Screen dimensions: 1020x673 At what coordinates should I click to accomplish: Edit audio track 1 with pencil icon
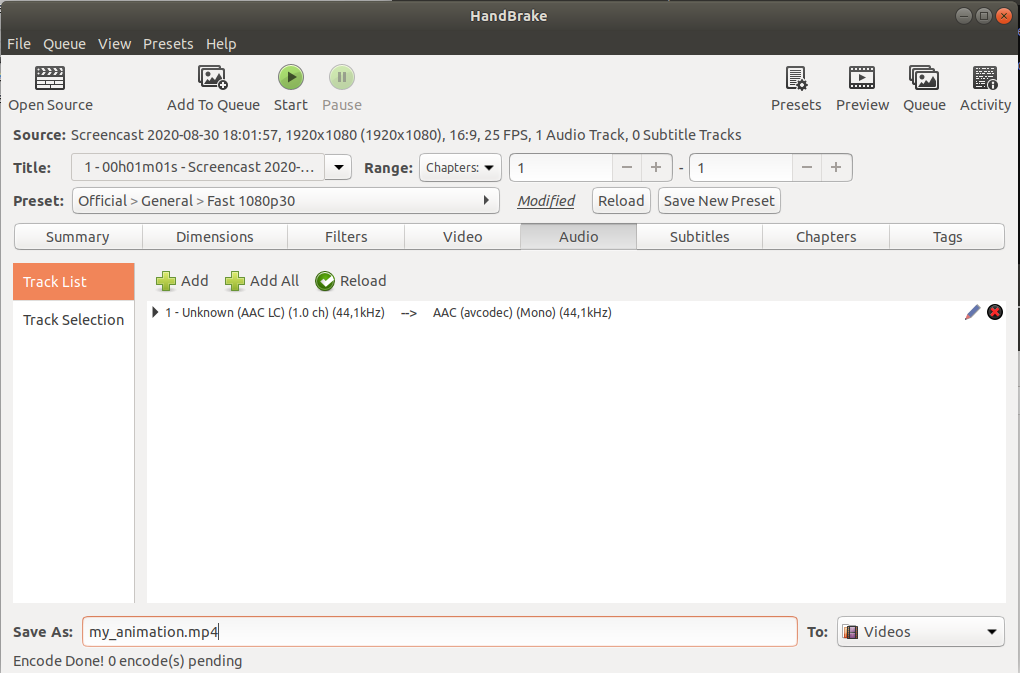click(x=973, y=313)
